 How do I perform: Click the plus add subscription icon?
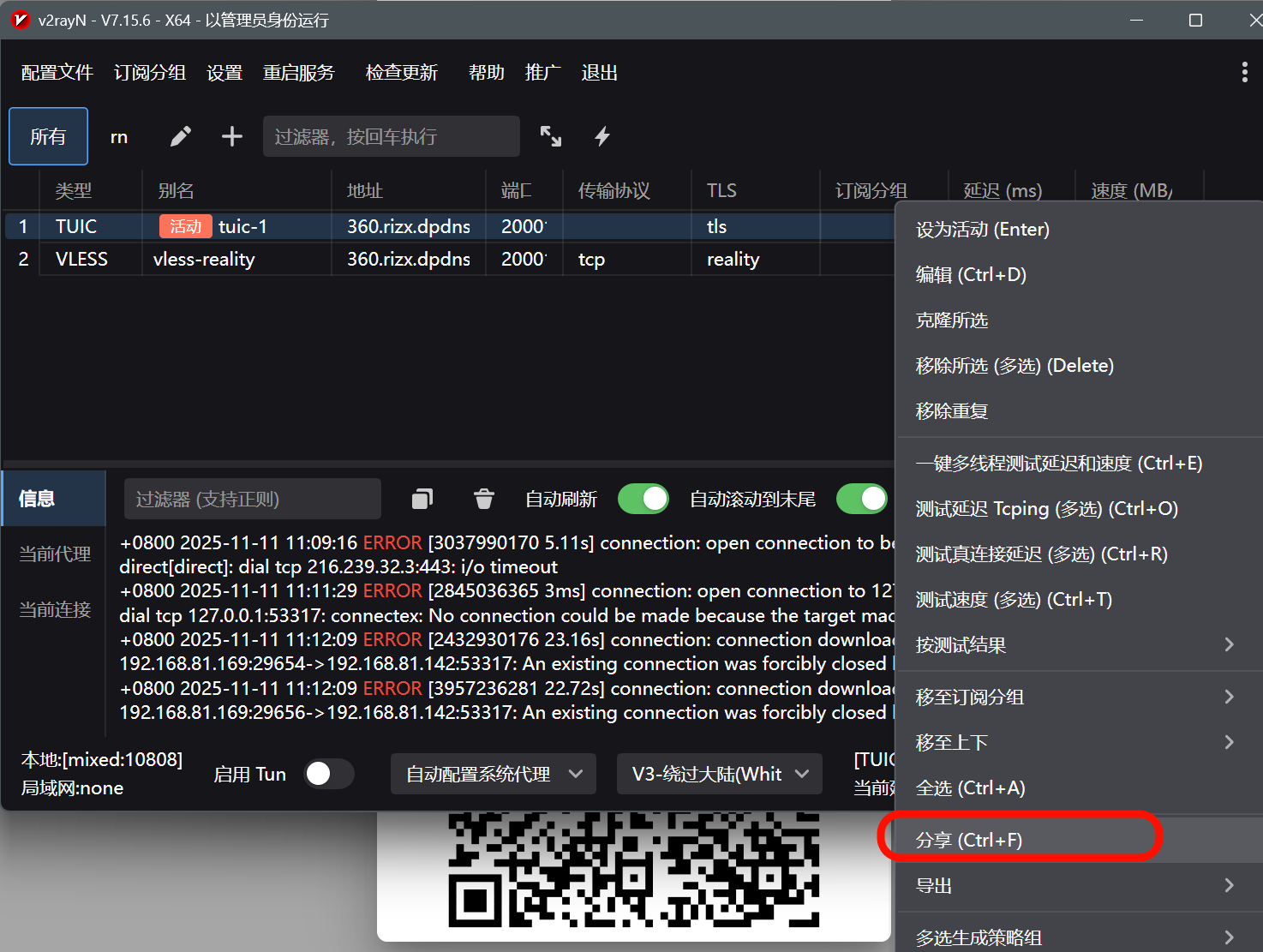[232, 136]
